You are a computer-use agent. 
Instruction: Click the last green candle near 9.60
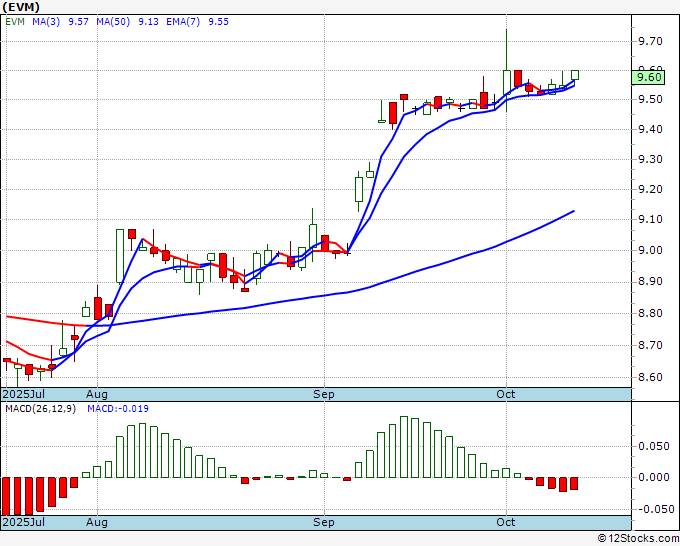pyautogui.click(x=575, y=75)
